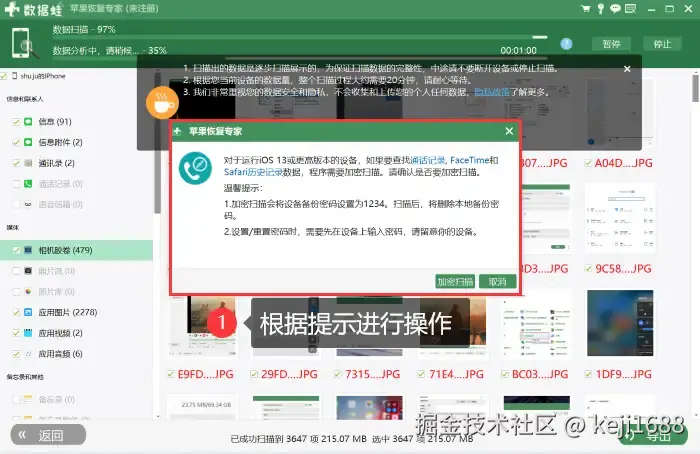
Task: Select the 应用音频 (6) category row
Action: [x=76, y=354]
